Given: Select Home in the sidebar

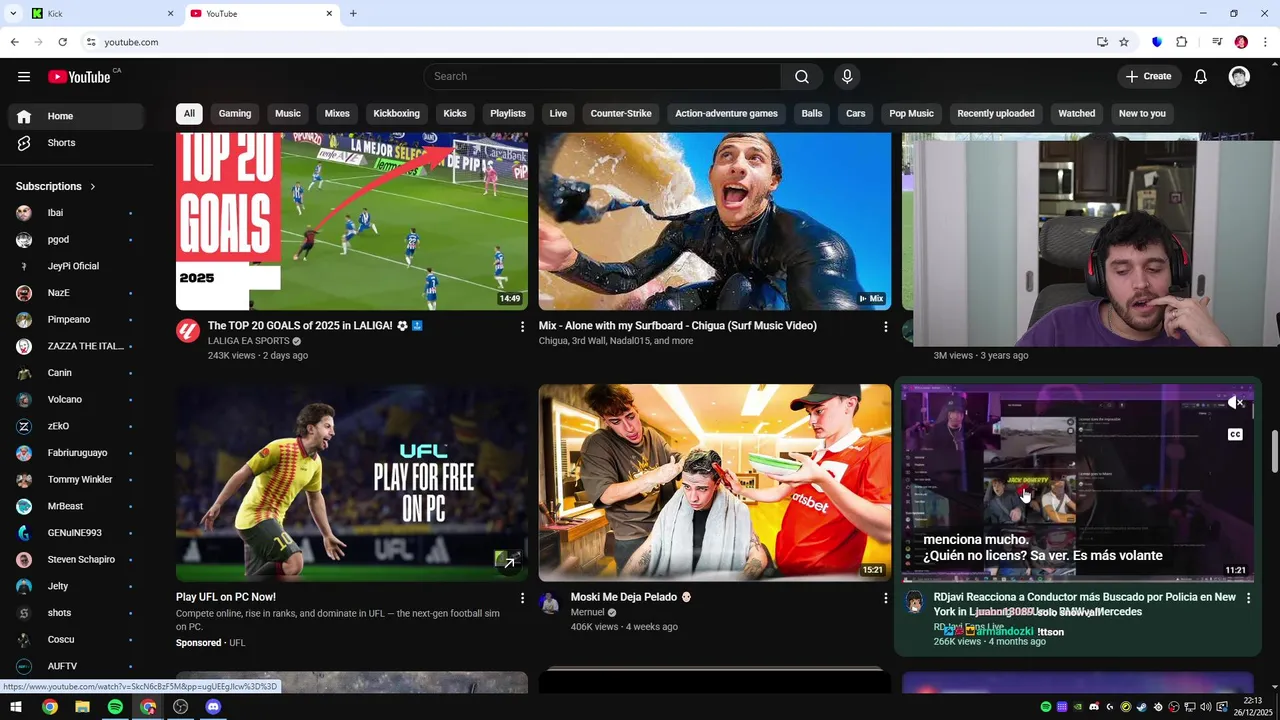Looking at the screenshot, I should pyautogui.click(x=76, y=116).
